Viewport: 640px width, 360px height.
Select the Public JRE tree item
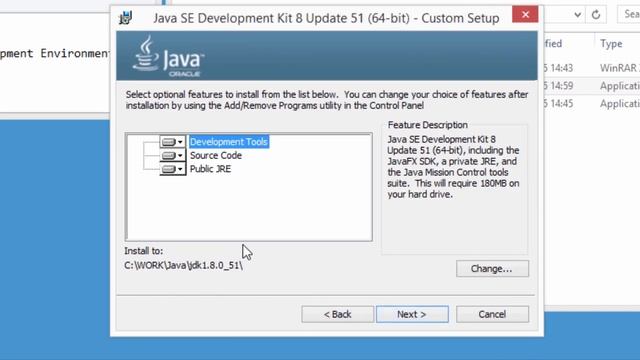[x=210, y=169]
